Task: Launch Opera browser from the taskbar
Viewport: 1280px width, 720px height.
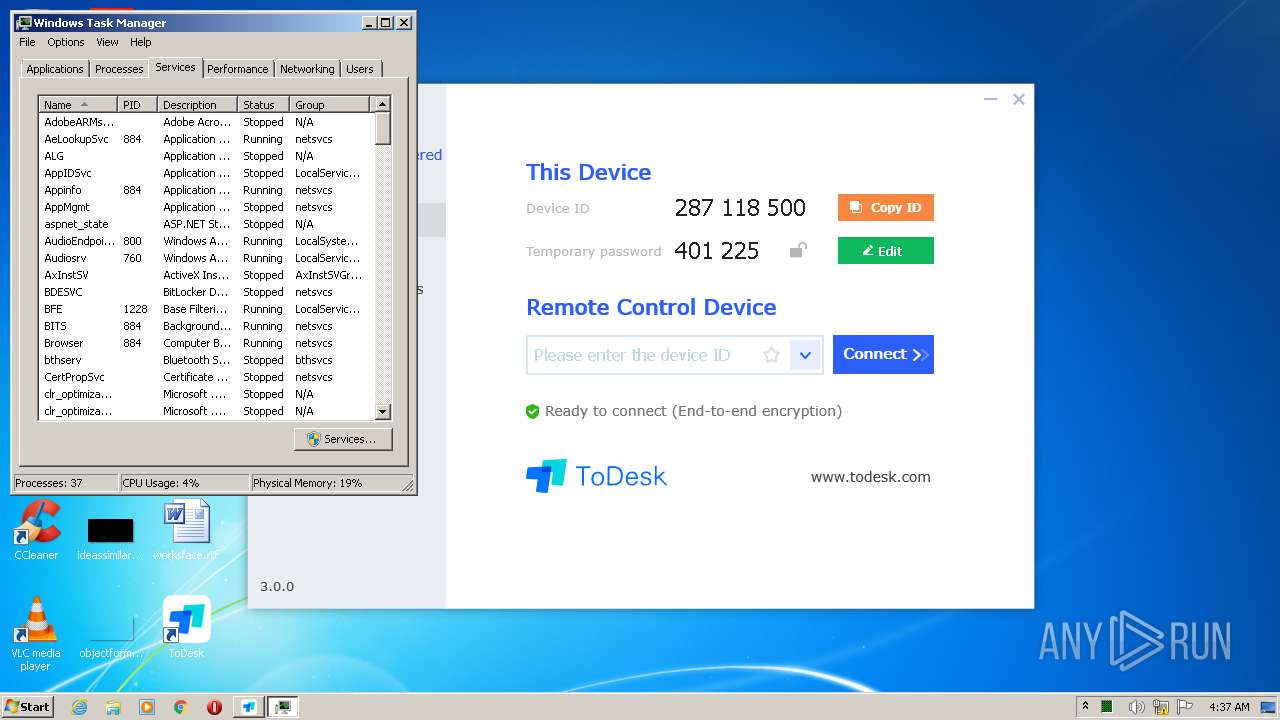Action: 214,707
